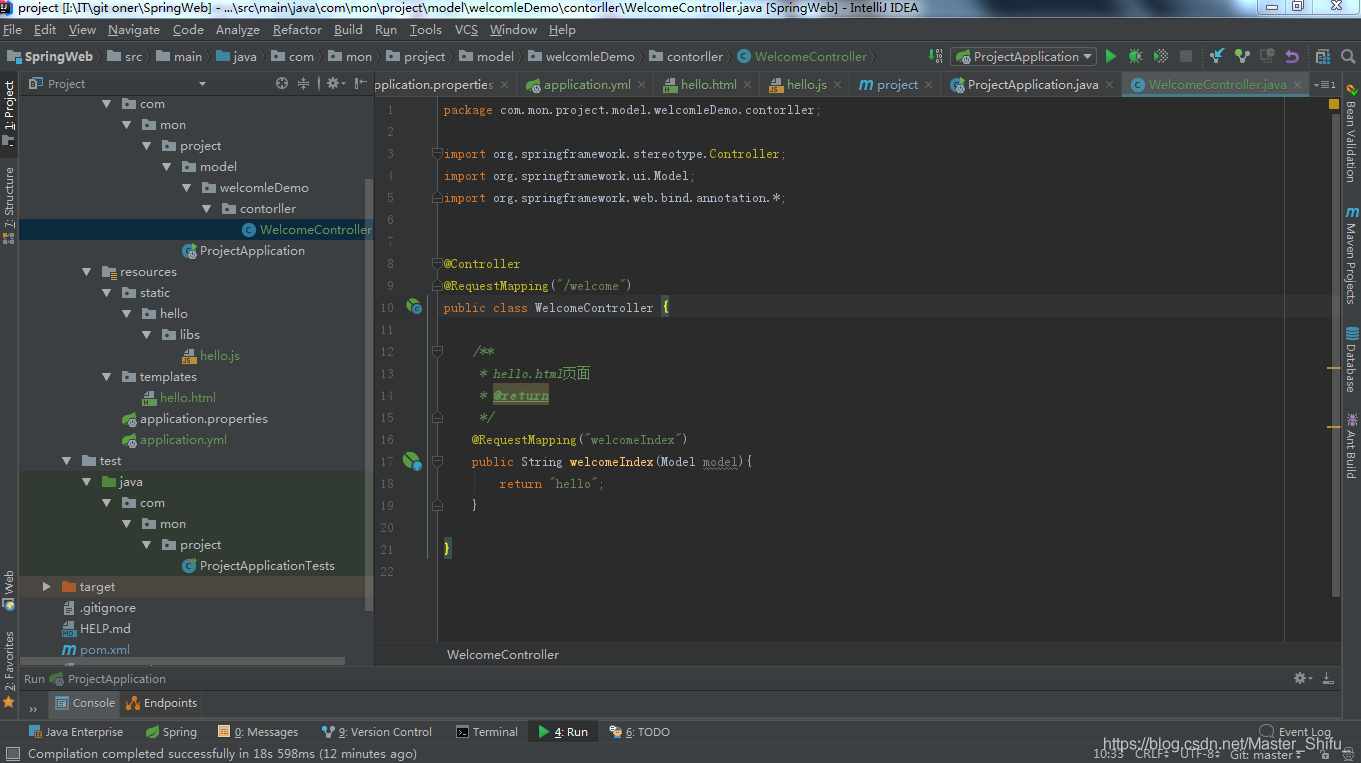The width and height of the screenshot is (1361, 763).
Task: Open the Spring tool window button
Action: 171,732
